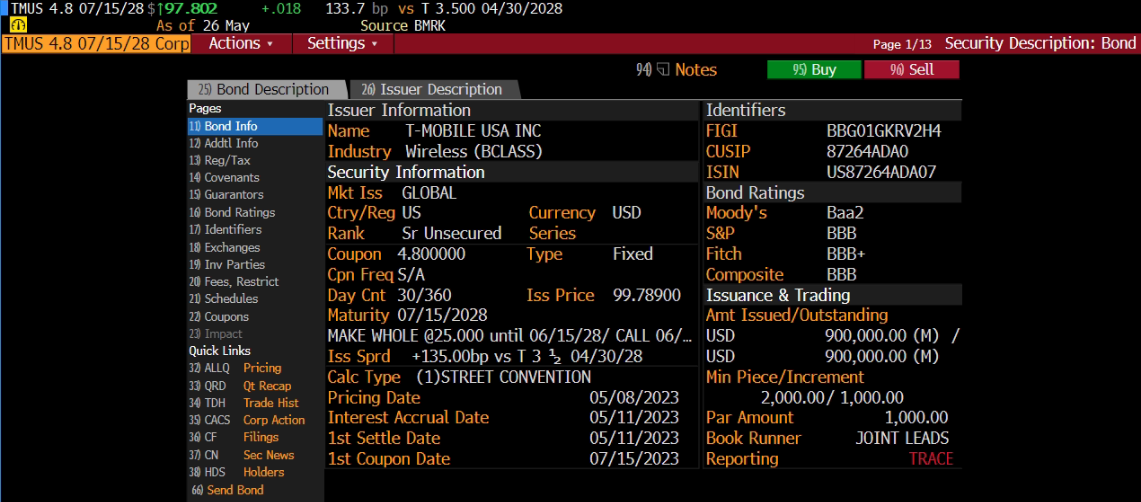Click the TMUS 4.8 07/15/28 Corp security field
The height and width of the screenshot is (502, 1141).
(96, 44)
